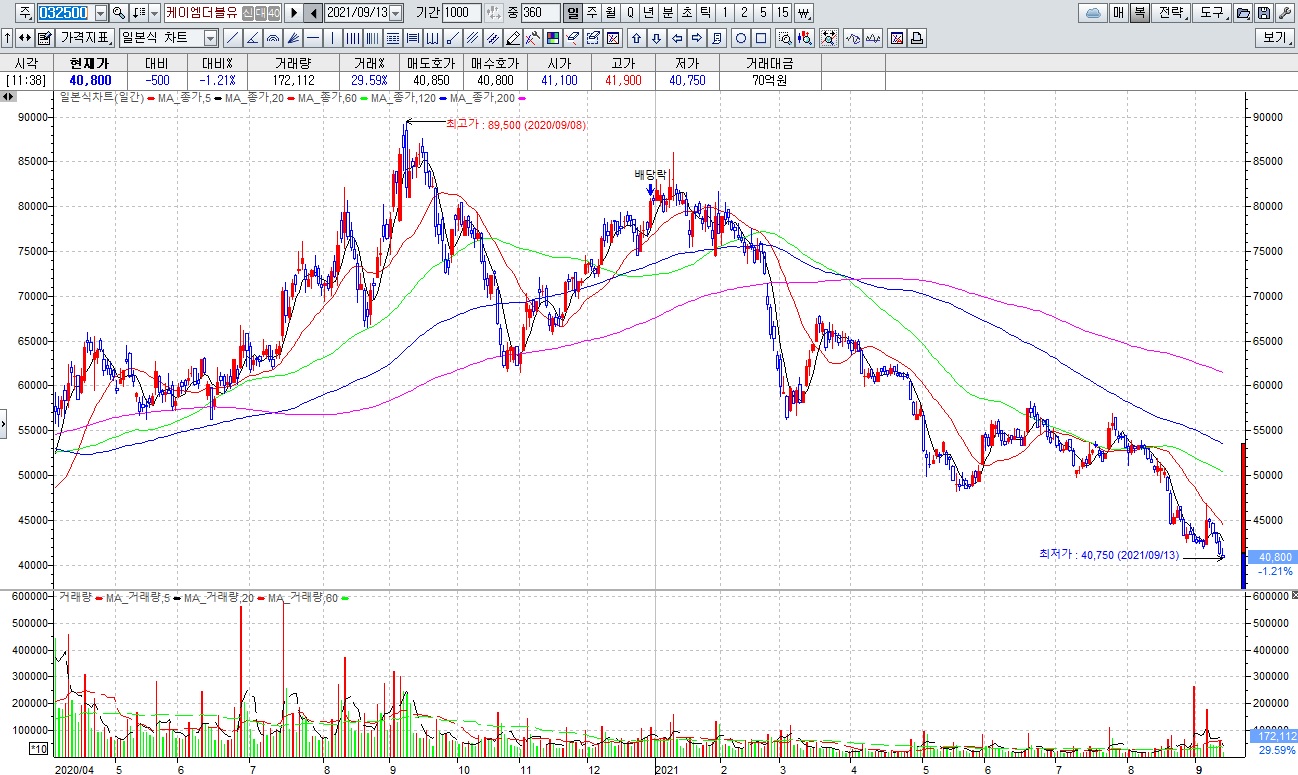The width and height of the screenshot is (1298, 775).
Task: Click the color palette grid icon
Action: [552, 38]
